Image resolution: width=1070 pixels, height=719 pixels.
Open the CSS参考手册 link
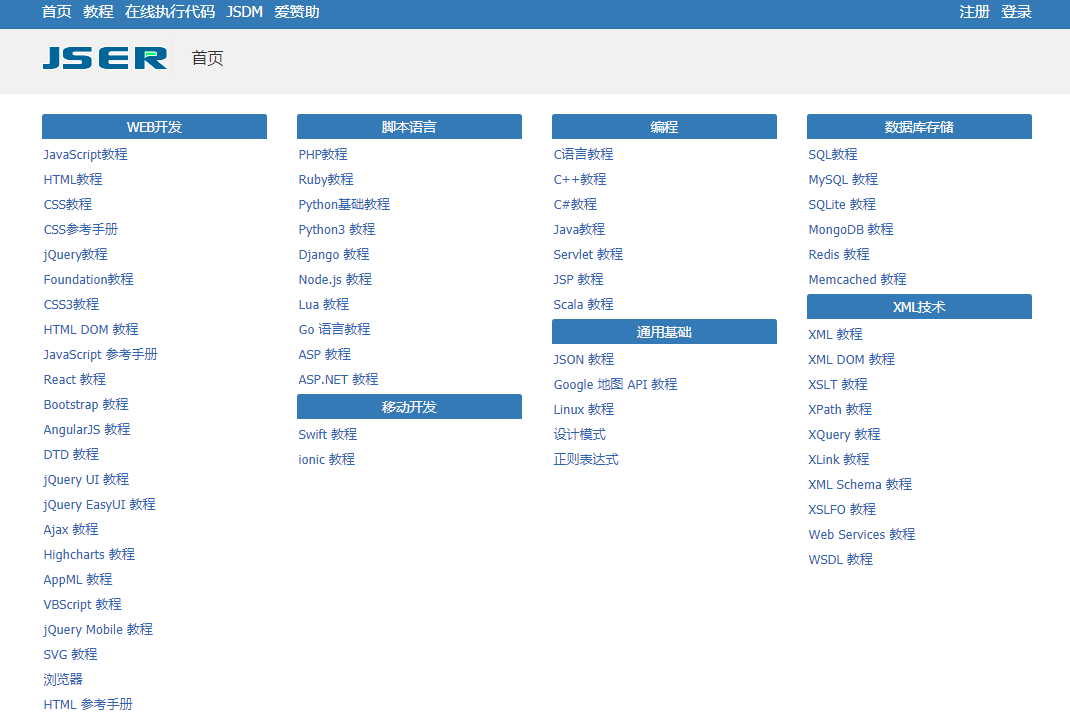[x=81, y=229]
